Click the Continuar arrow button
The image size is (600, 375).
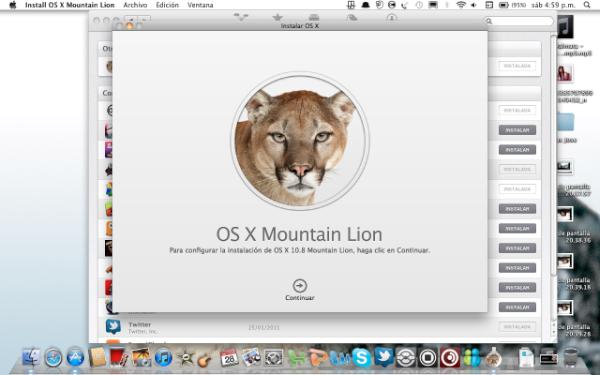coord(300,286)
